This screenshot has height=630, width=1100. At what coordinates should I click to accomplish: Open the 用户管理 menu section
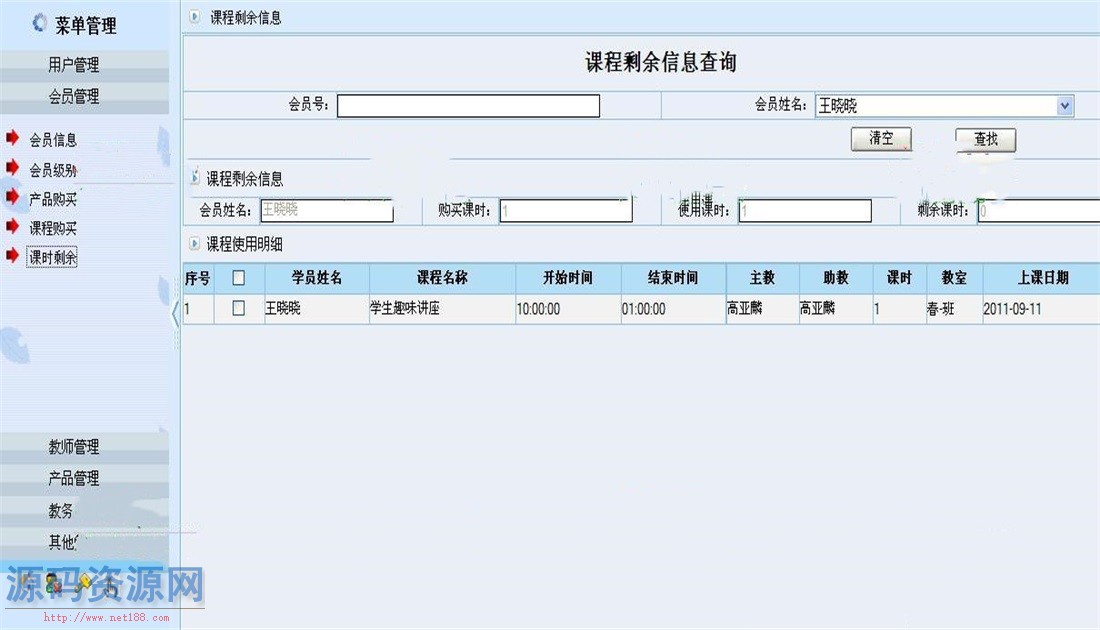tap(84, 65)
